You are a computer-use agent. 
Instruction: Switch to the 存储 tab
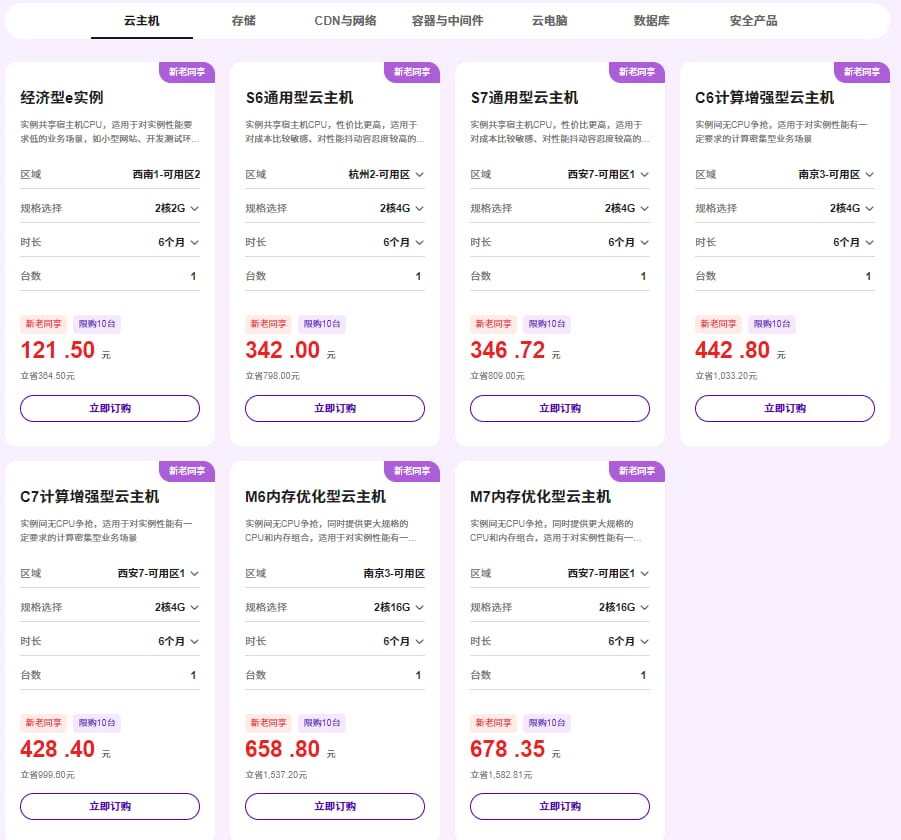point(242,20)
